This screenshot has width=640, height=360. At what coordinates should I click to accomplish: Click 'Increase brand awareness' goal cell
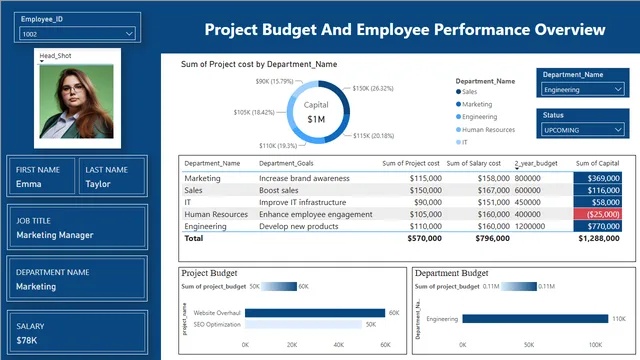304,178
